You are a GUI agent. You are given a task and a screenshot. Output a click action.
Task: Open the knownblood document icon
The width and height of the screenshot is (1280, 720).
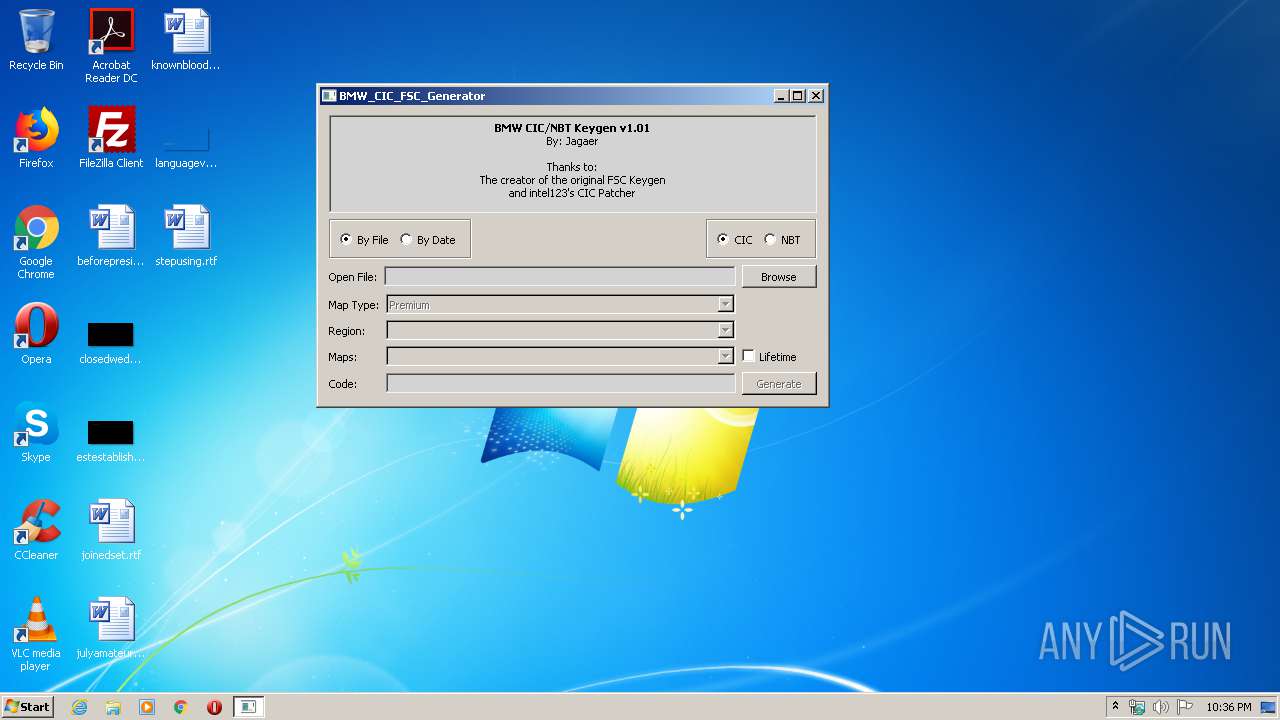(x=186, y=40)
